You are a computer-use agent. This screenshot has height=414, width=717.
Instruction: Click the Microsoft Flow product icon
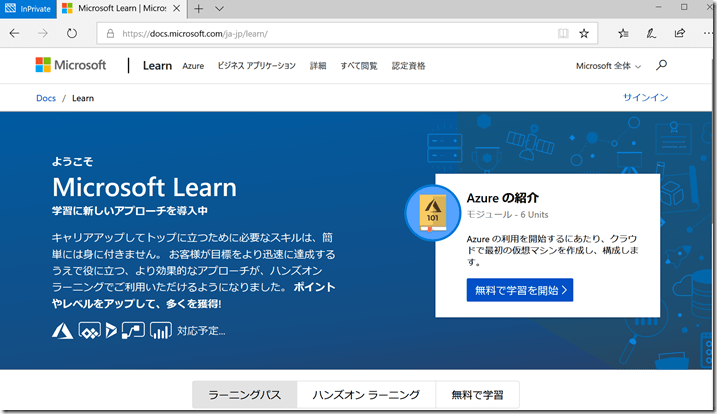pyautogui.click(x=134, y=330)
